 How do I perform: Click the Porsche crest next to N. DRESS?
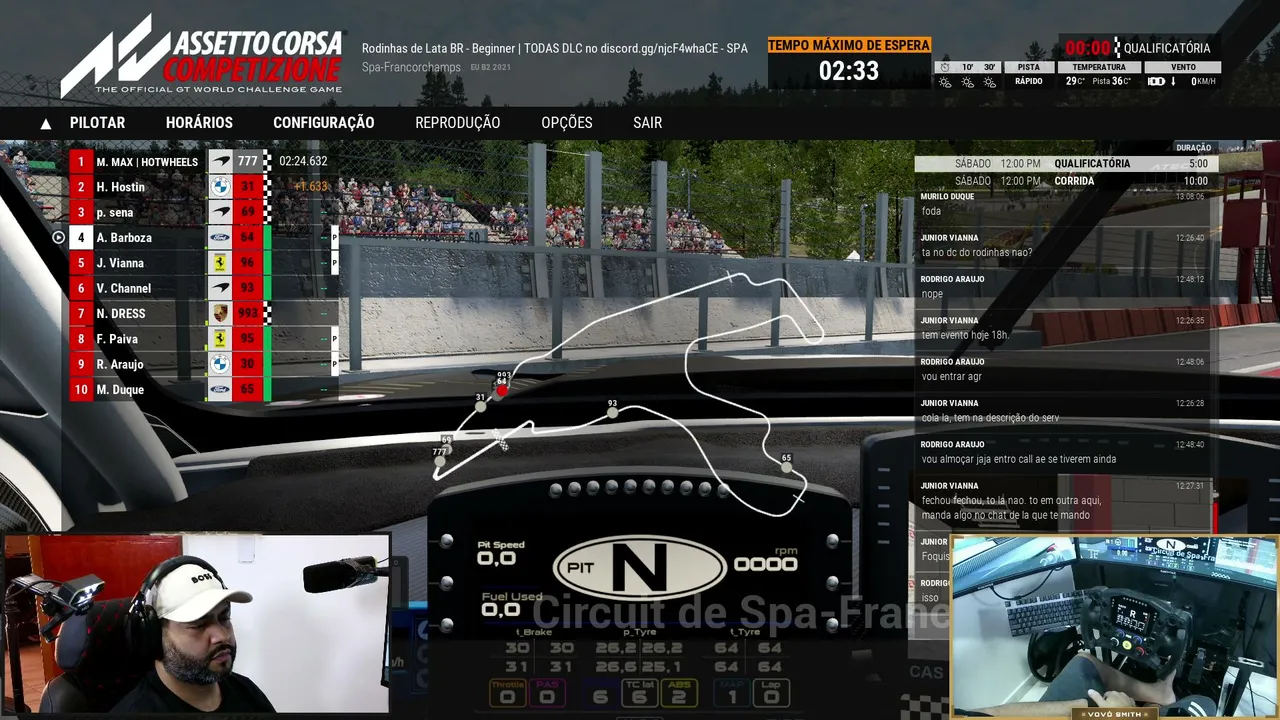coord(220,314)
